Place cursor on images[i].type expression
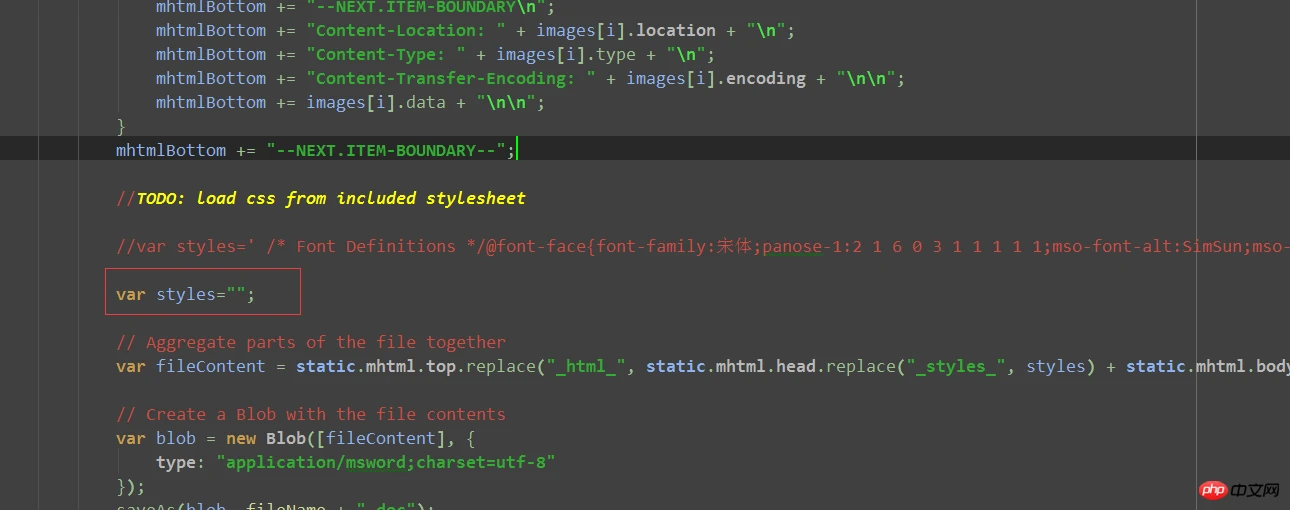This screenshot has width=1290, height=510. click(566, 54)
